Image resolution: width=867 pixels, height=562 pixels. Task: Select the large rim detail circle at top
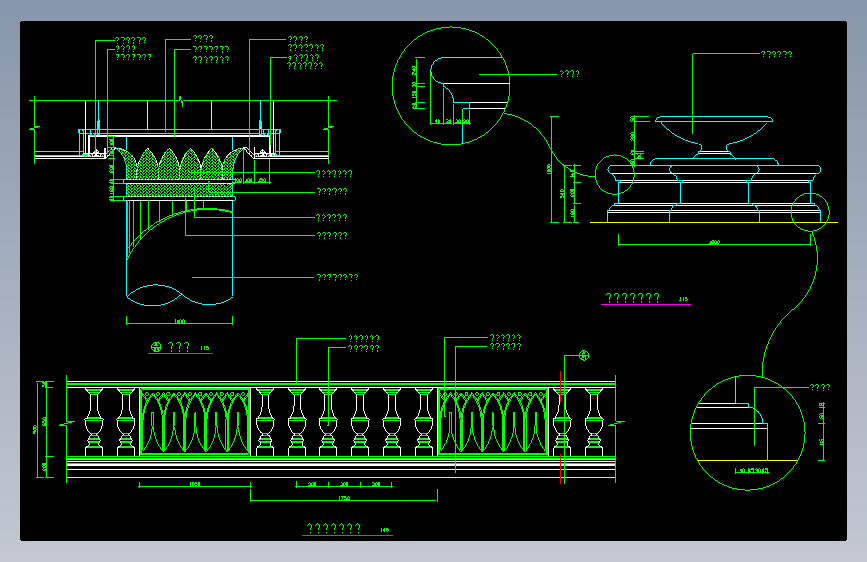(451, 86)
